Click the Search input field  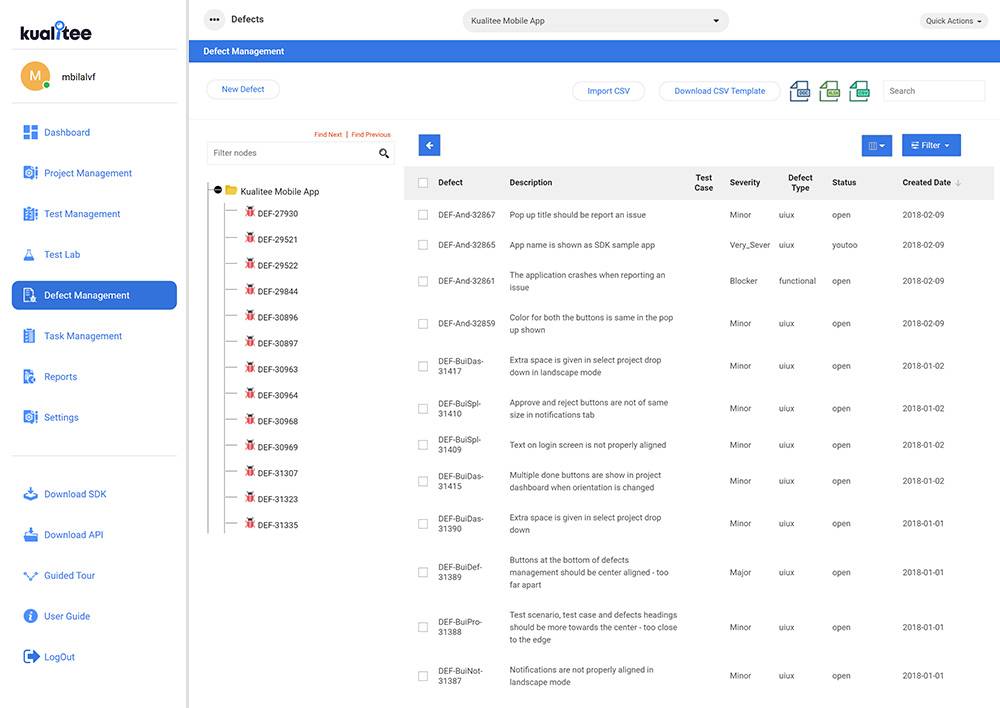click(933, 91)
